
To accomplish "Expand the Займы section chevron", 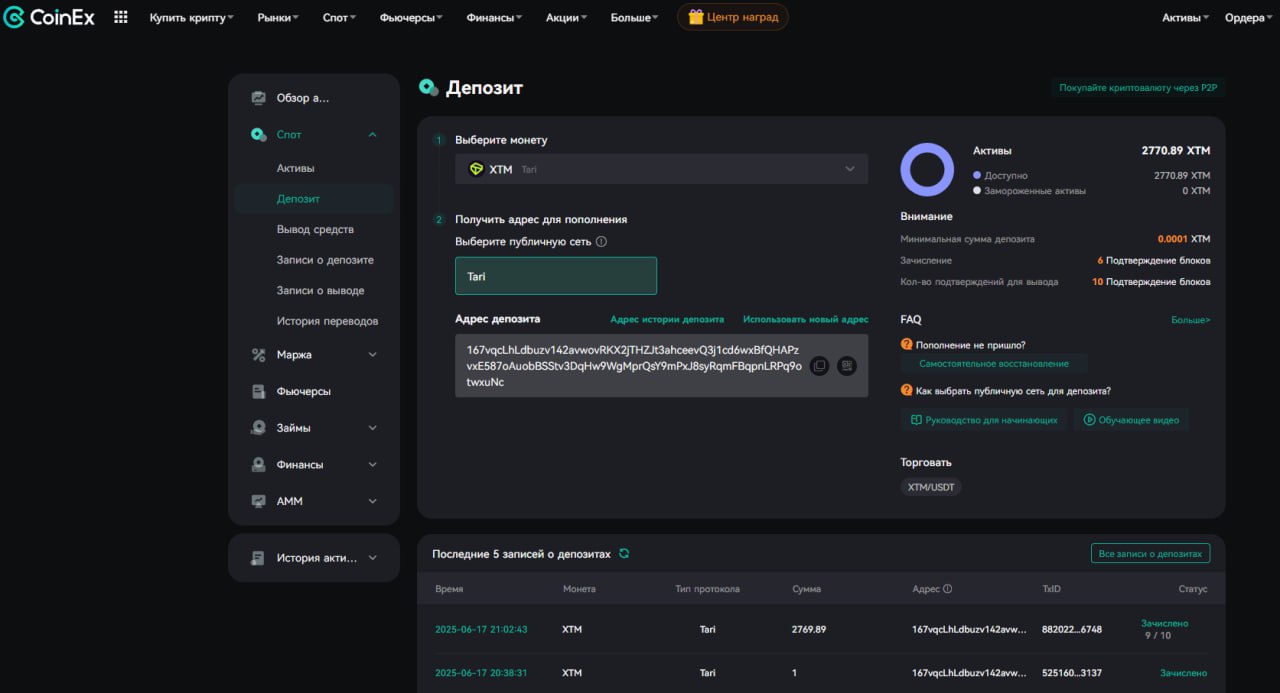I will tap(372, 428).
